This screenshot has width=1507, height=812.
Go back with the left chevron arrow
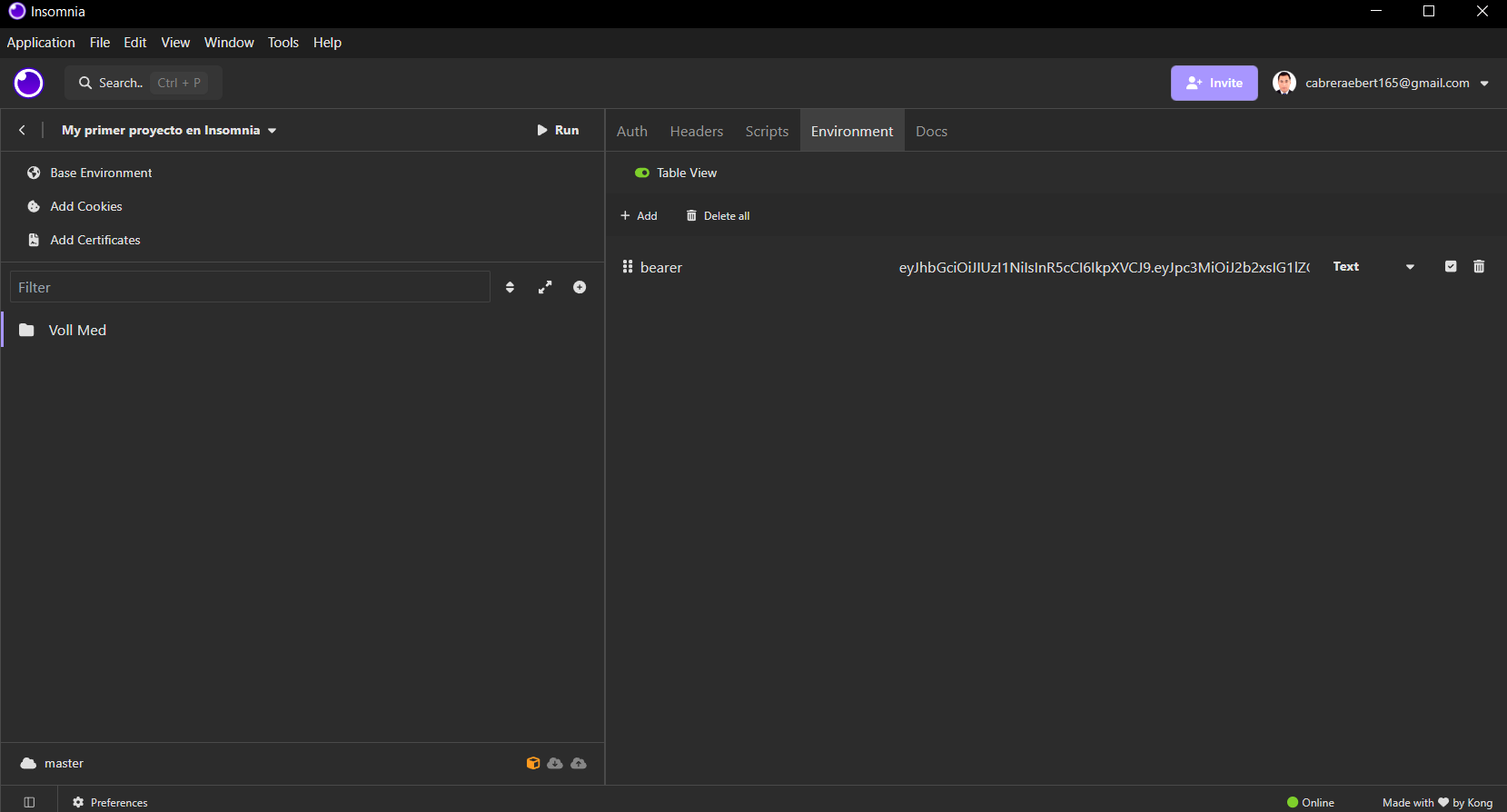coord(22,130)
